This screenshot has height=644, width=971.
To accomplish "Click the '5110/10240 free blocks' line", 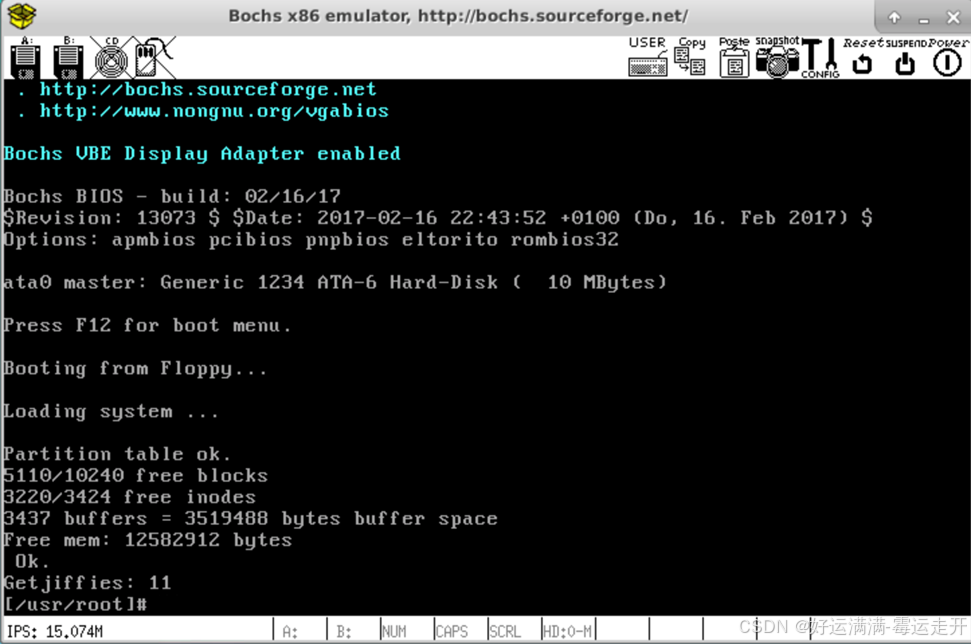I will [x=136, y=476].
